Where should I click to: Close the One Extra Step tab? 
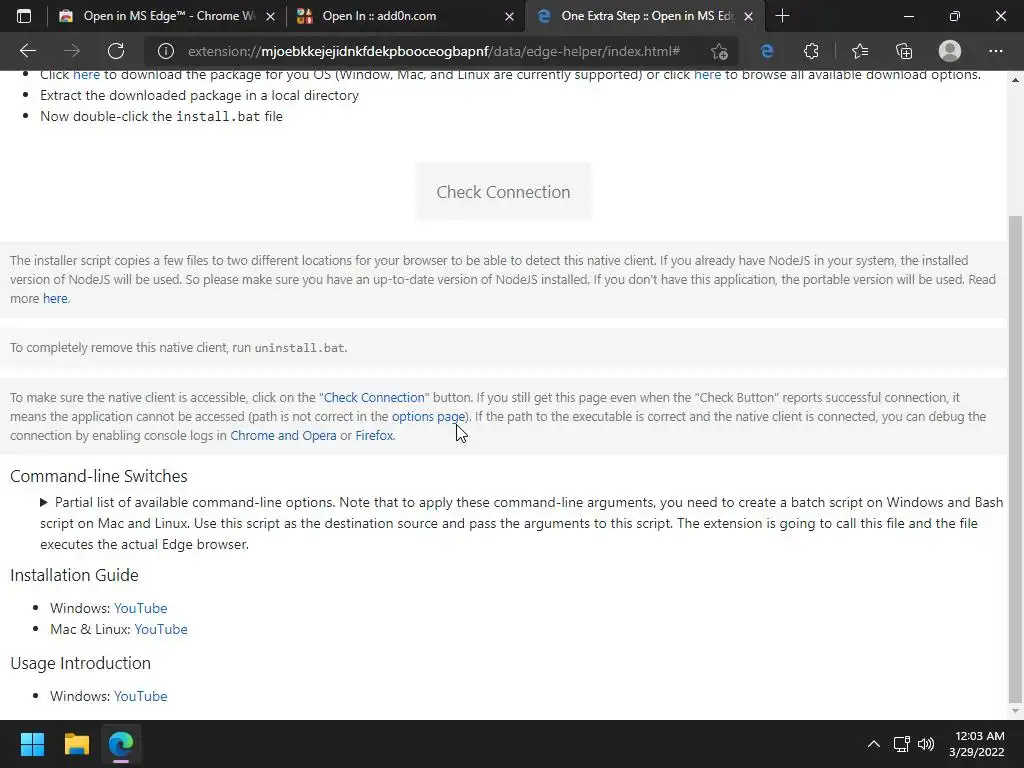[x=748, y=16]
